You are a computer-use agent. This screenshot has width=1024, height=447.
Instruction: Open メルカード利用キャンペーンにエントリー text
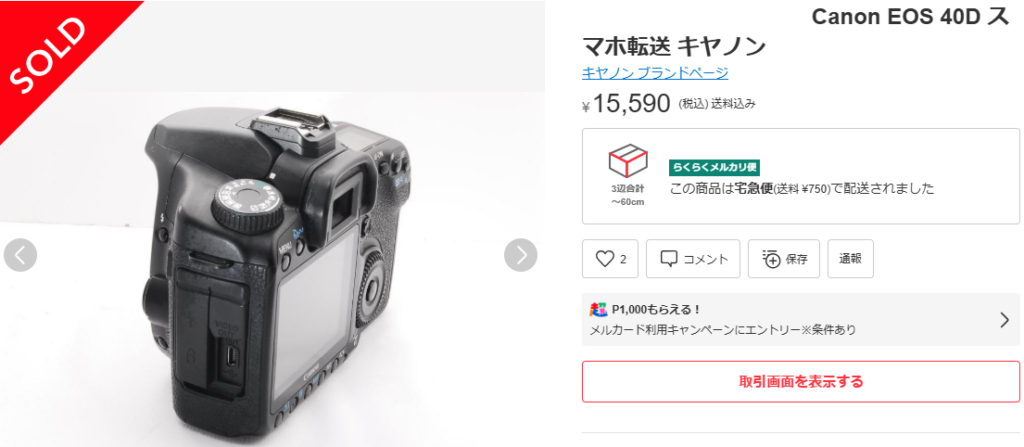click(722, 330)
